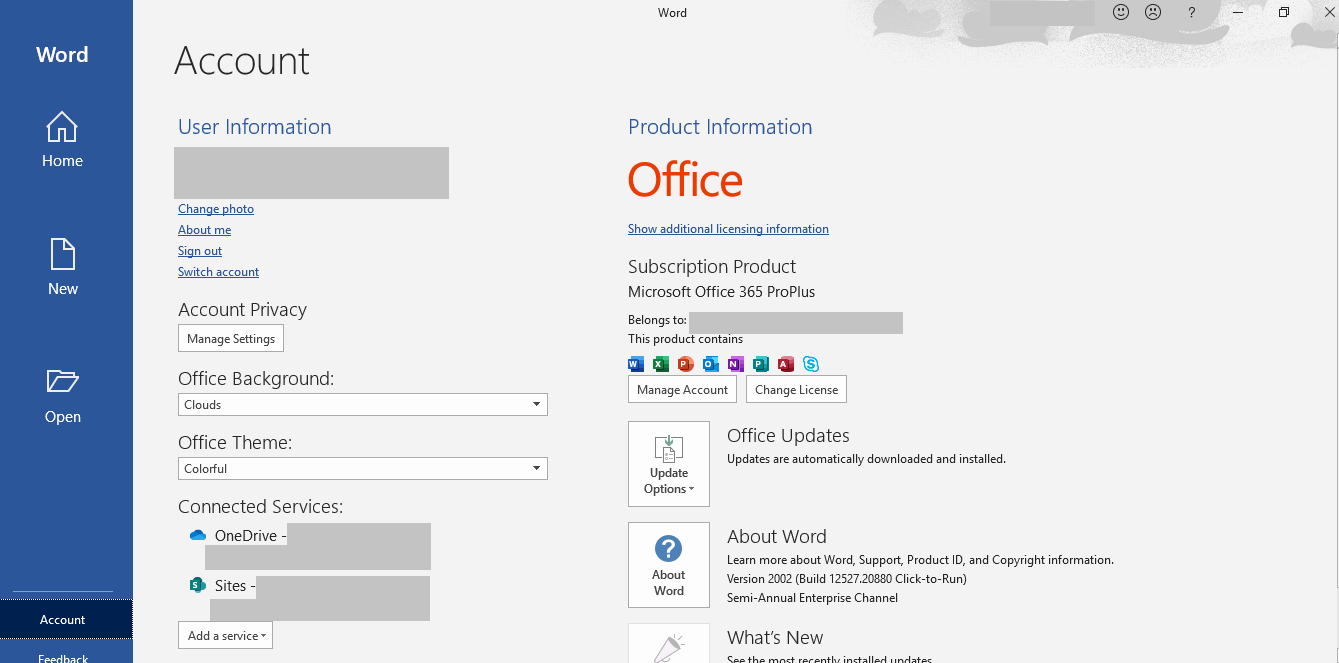The image size is (1339, 663).
Task: Click the Switch account link
Action: click(218, 272)
